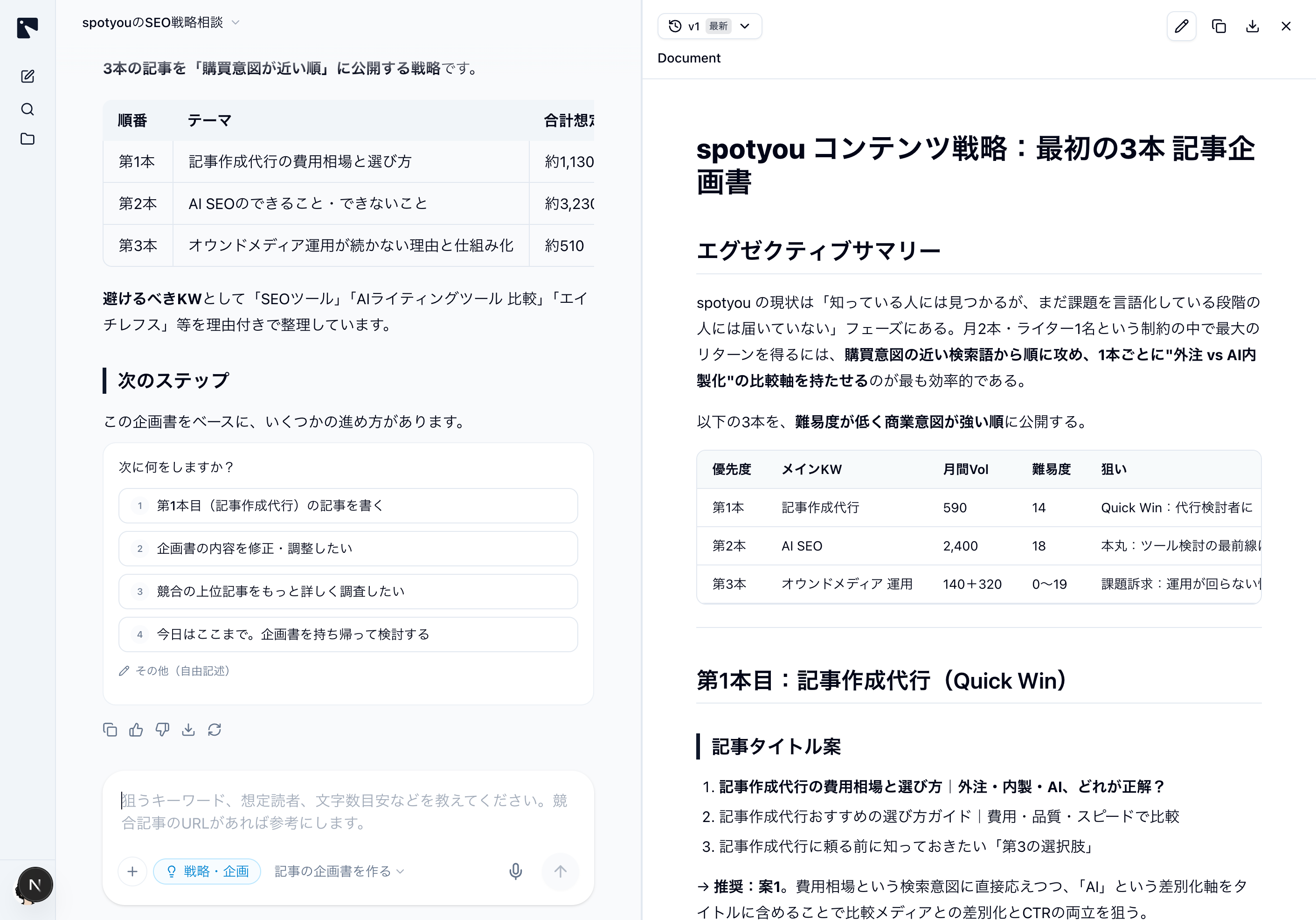
Task: Click メインKW header in document table
Action: pos(811,469)
